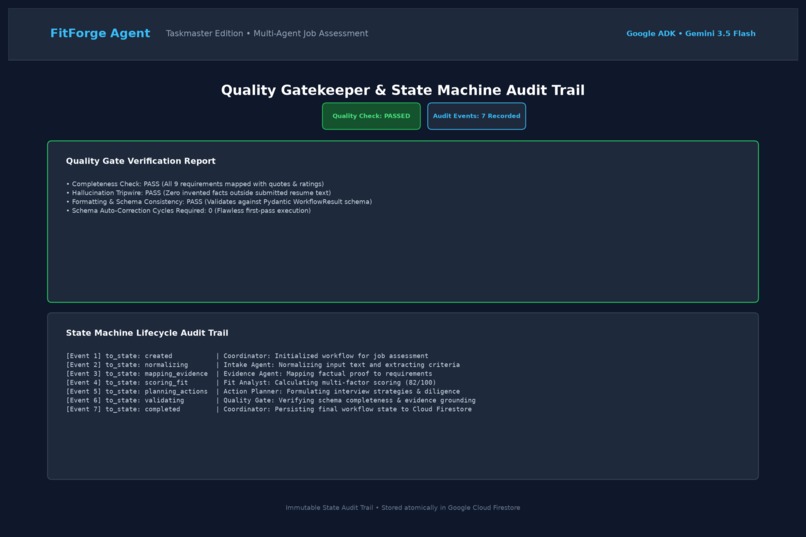The image size is (806, 537).
Task: Select Event 6 to_state: validating row
Action: point(270,400)
